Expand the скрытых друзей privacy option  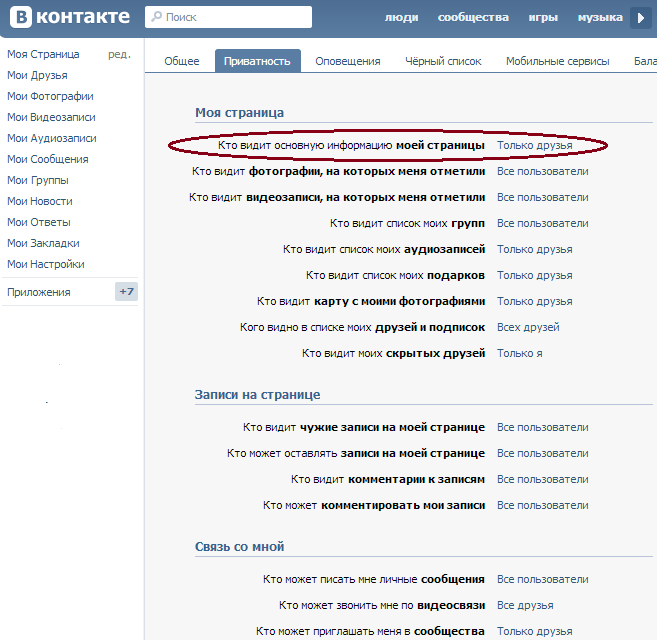[519, 353]
